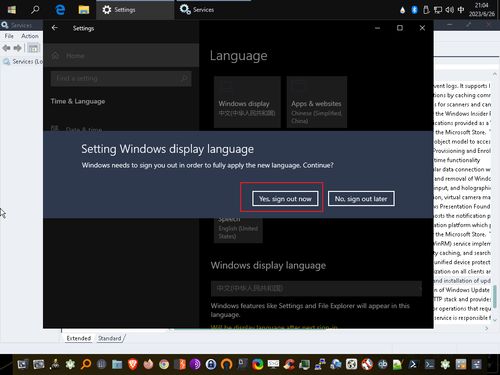Confirm with "Yes, sign out now"
This screenshot has width=500, height=375.
coord(285,199)
